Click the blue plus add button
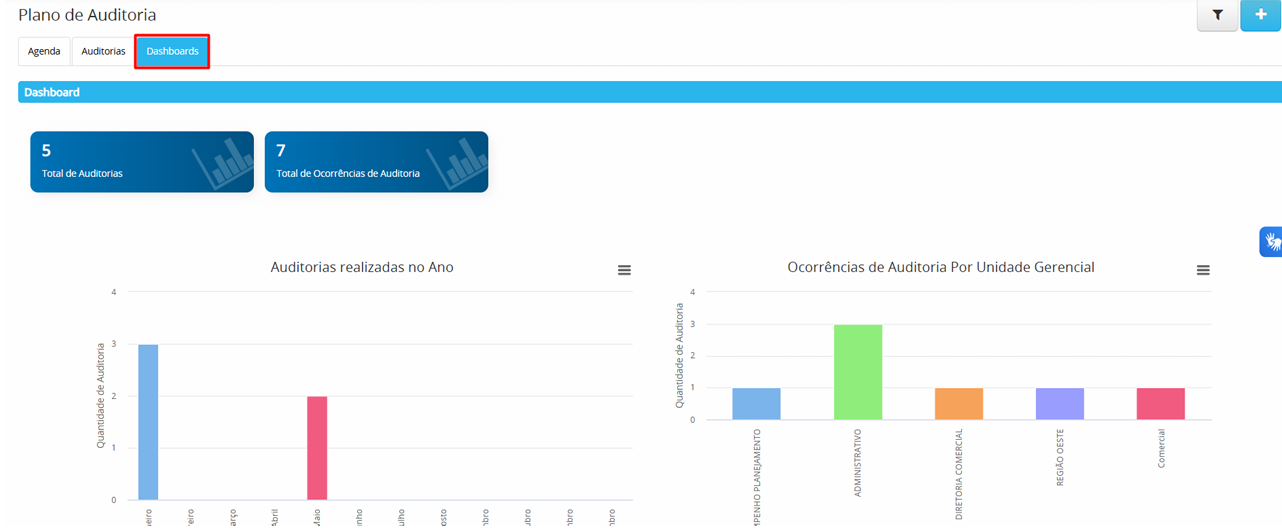The width and height of the screenshot is (1282, 529). 1260,16
